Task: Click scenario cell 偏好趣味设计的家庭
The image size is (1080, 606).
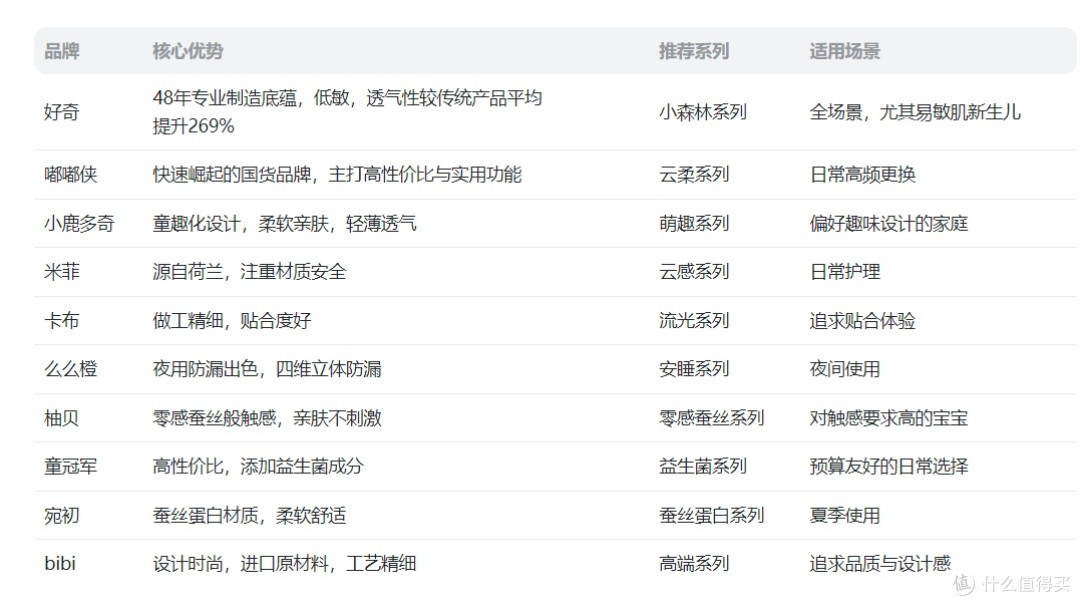Action: [889, 223]
